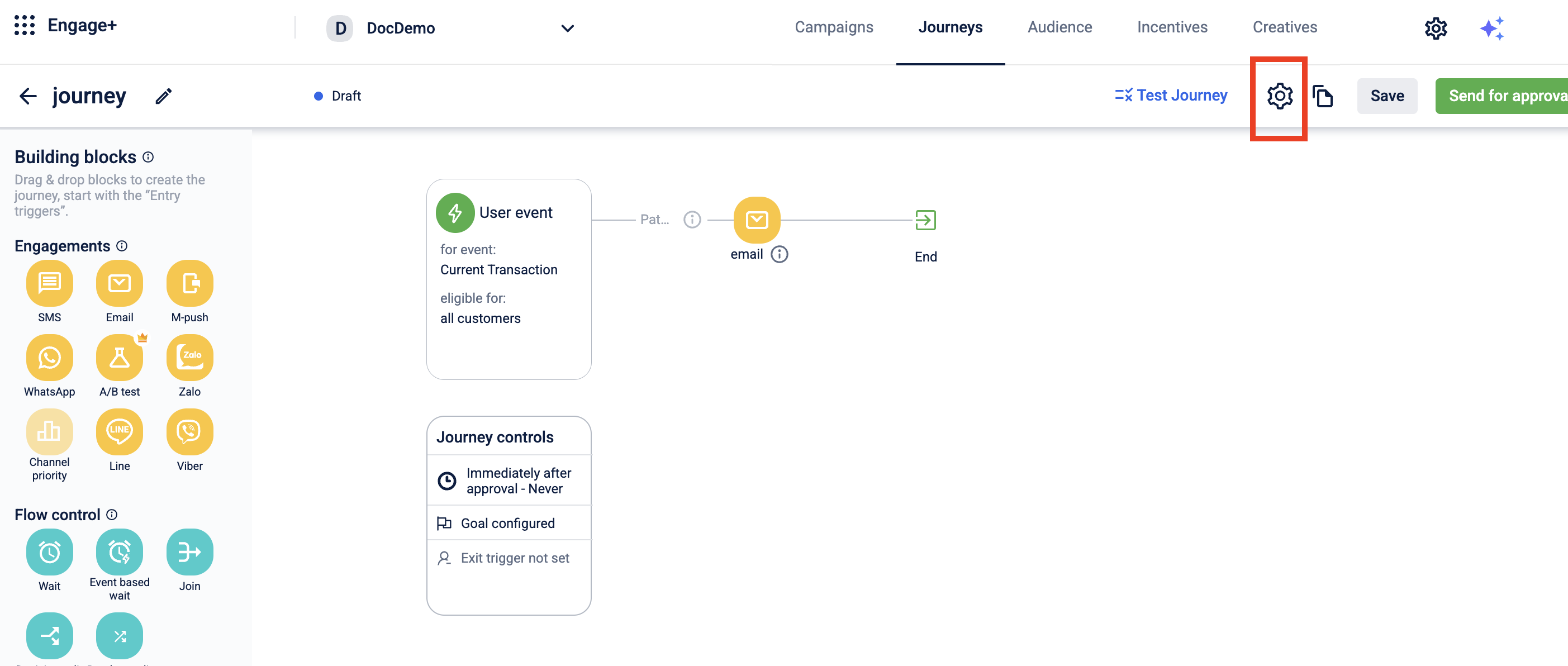
Task: Click the Test Journey link
Action: 1171,96
